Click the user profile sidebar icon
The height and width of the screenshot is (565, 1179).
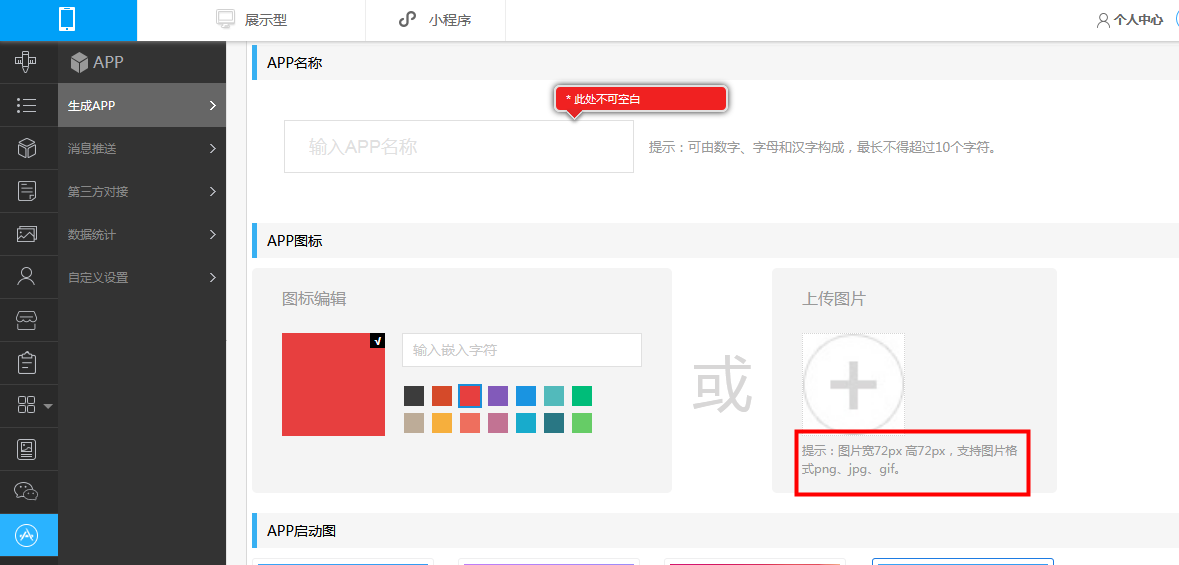coord(27,277)
